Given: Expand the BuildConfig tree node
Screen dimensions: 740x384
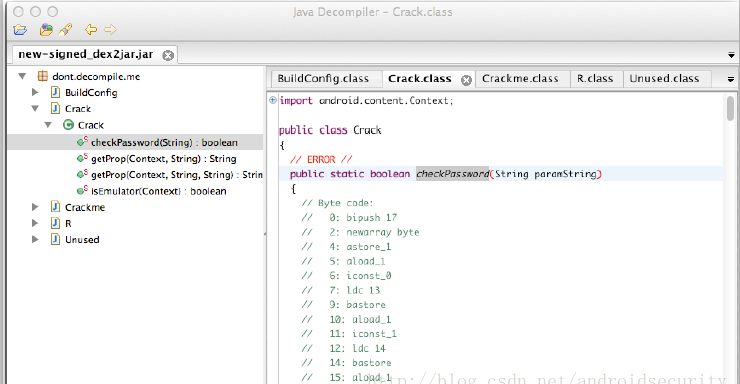Looking at the screenshot, I should point(35,92).
